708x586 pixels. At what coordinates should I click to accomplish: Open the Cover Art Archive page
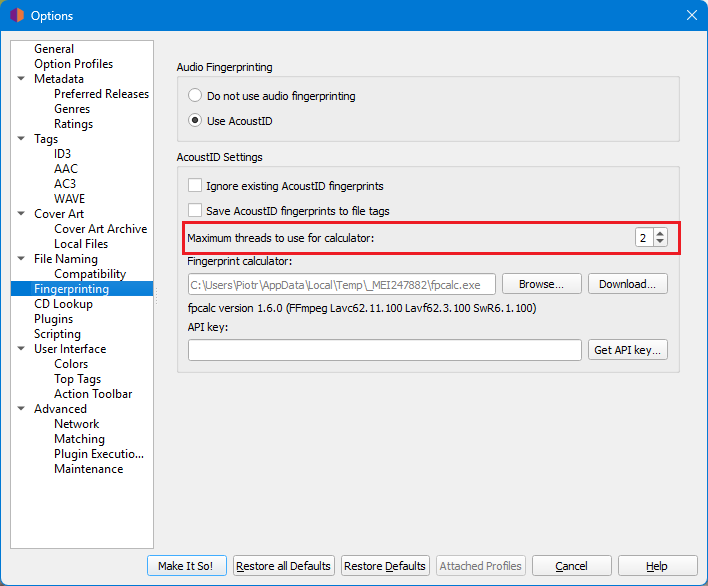point(100,229)
